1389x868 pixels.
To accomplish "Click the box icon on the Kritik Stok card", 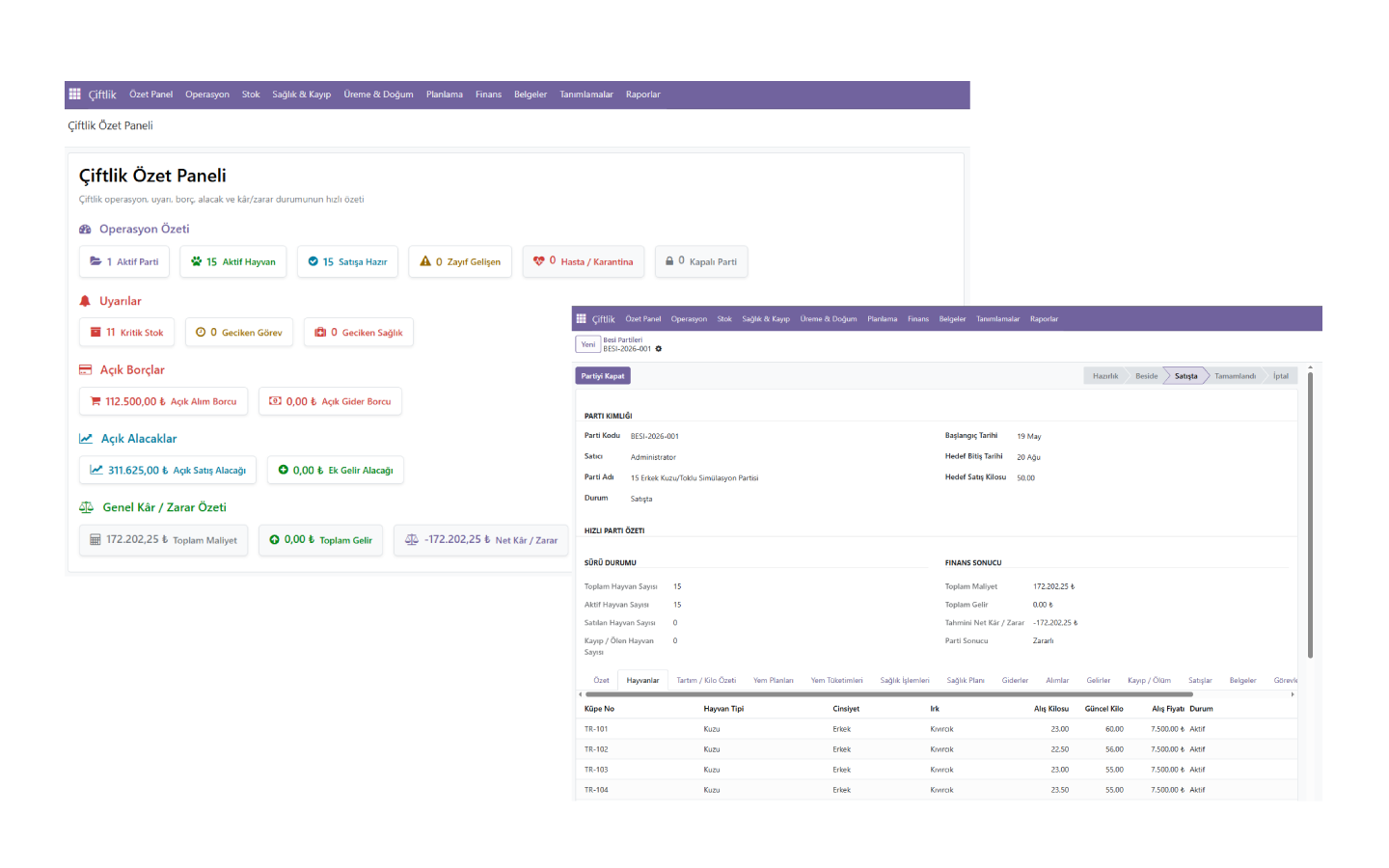I will click(95, 332).
